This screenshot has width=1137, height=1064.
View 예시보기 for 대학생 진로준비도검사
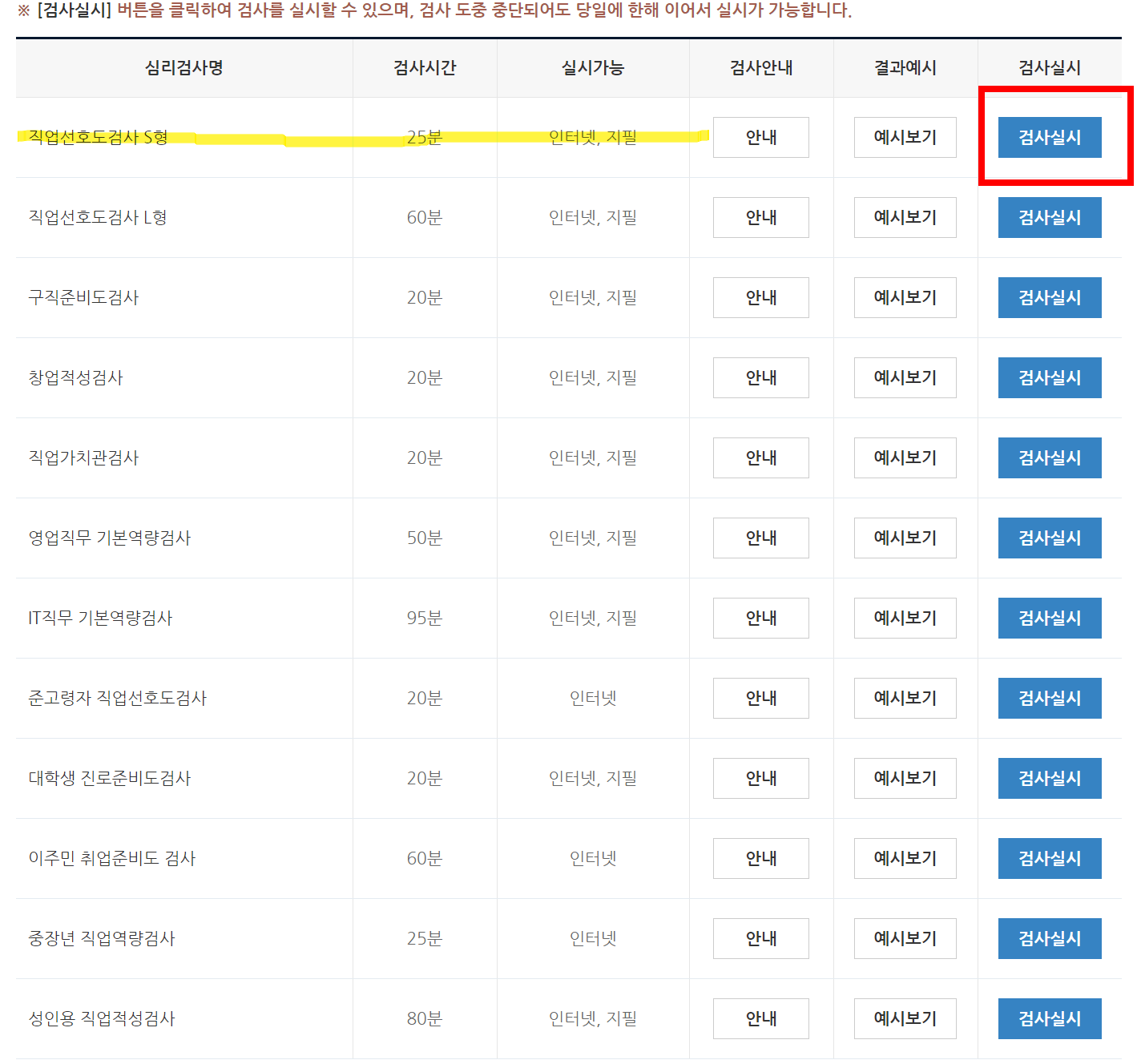[x=905, y=778]
